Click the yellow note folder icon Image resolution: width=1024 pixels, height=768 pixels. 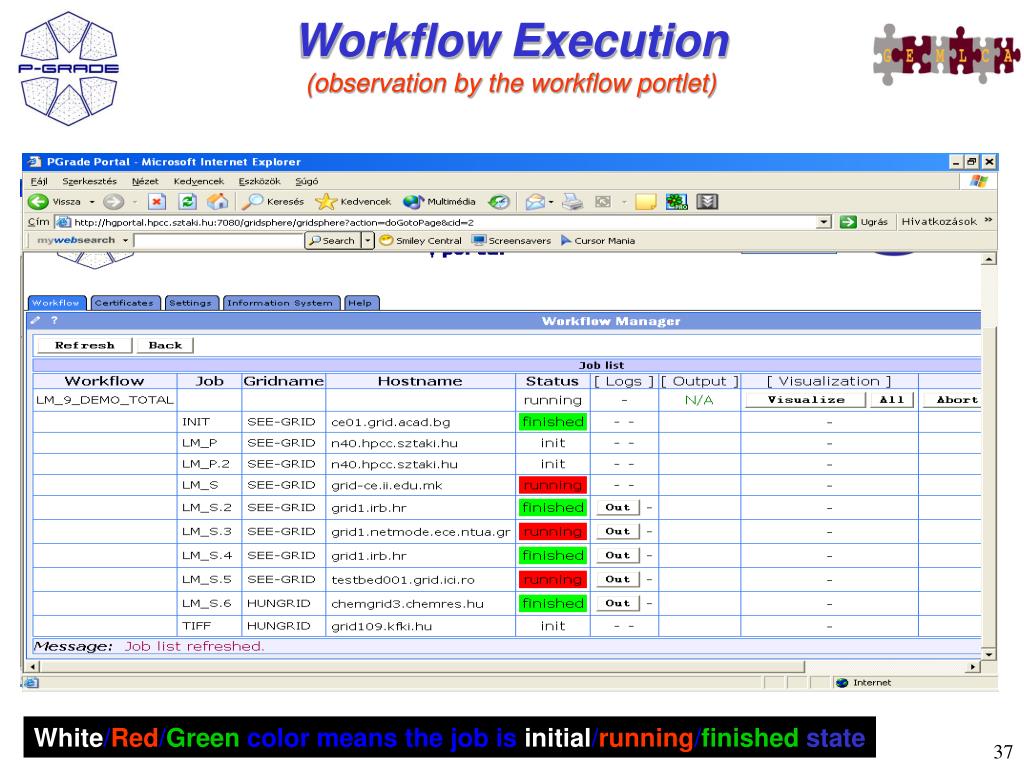click(x=645, y=202)
